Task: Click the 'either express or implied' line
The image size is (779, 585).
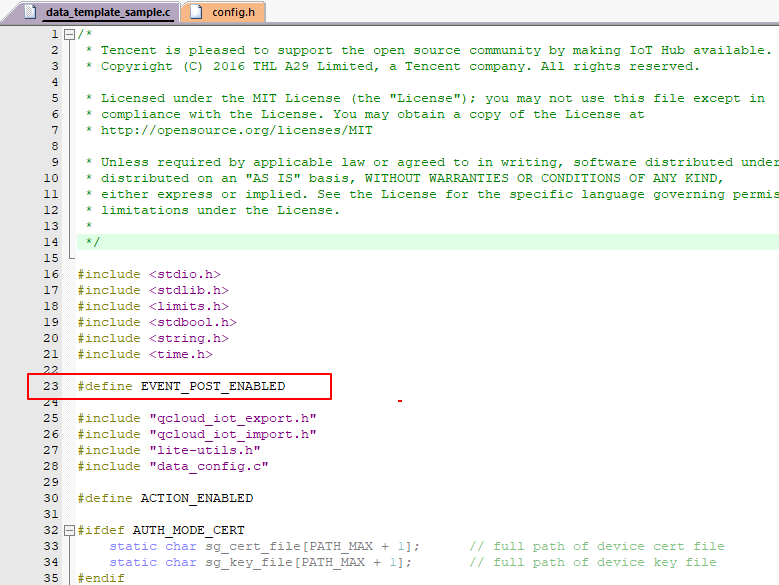Action: [x=432, y=194]
